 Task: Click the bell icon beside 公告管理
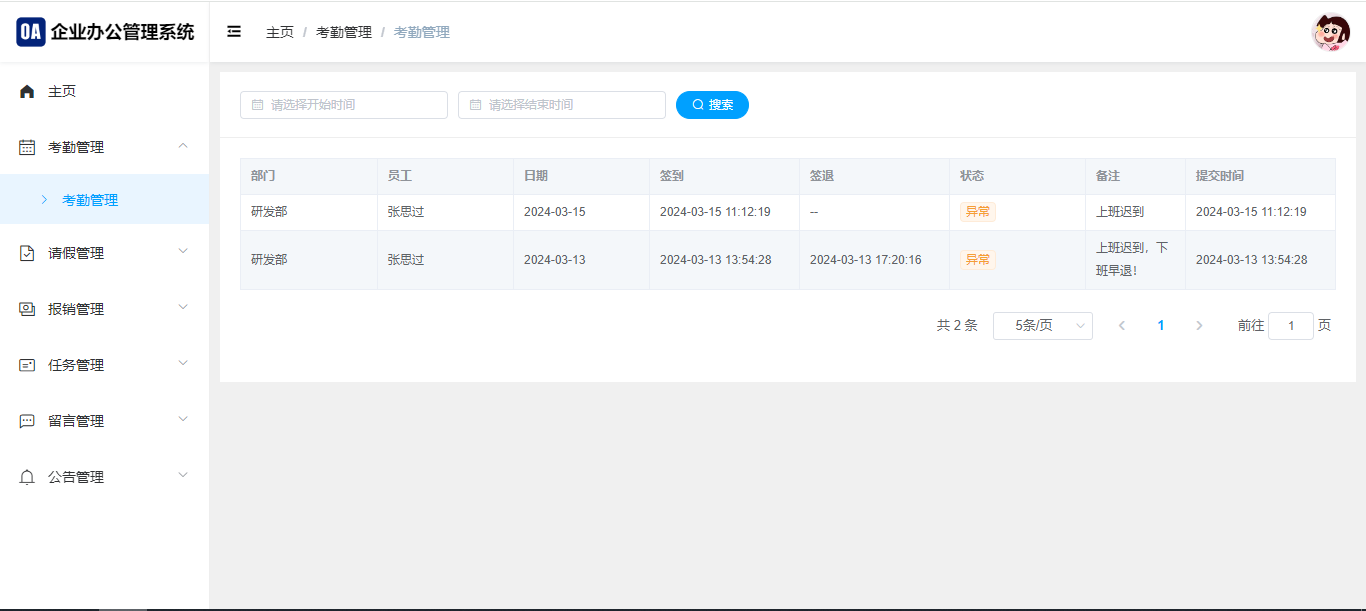pyautogui.click(x=27, y=477)
